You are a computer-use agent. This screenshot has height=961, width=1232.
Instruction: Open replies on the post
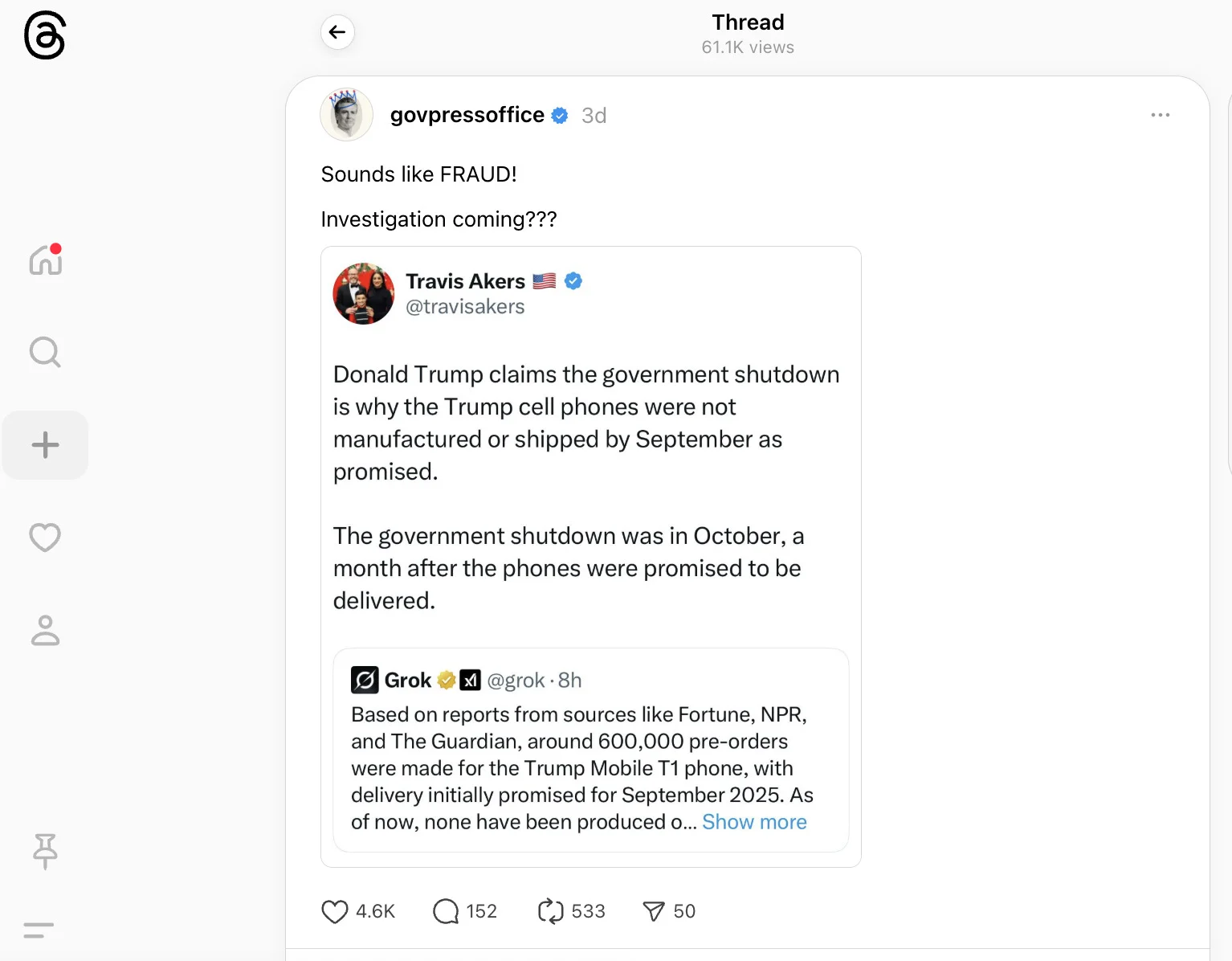446,911
